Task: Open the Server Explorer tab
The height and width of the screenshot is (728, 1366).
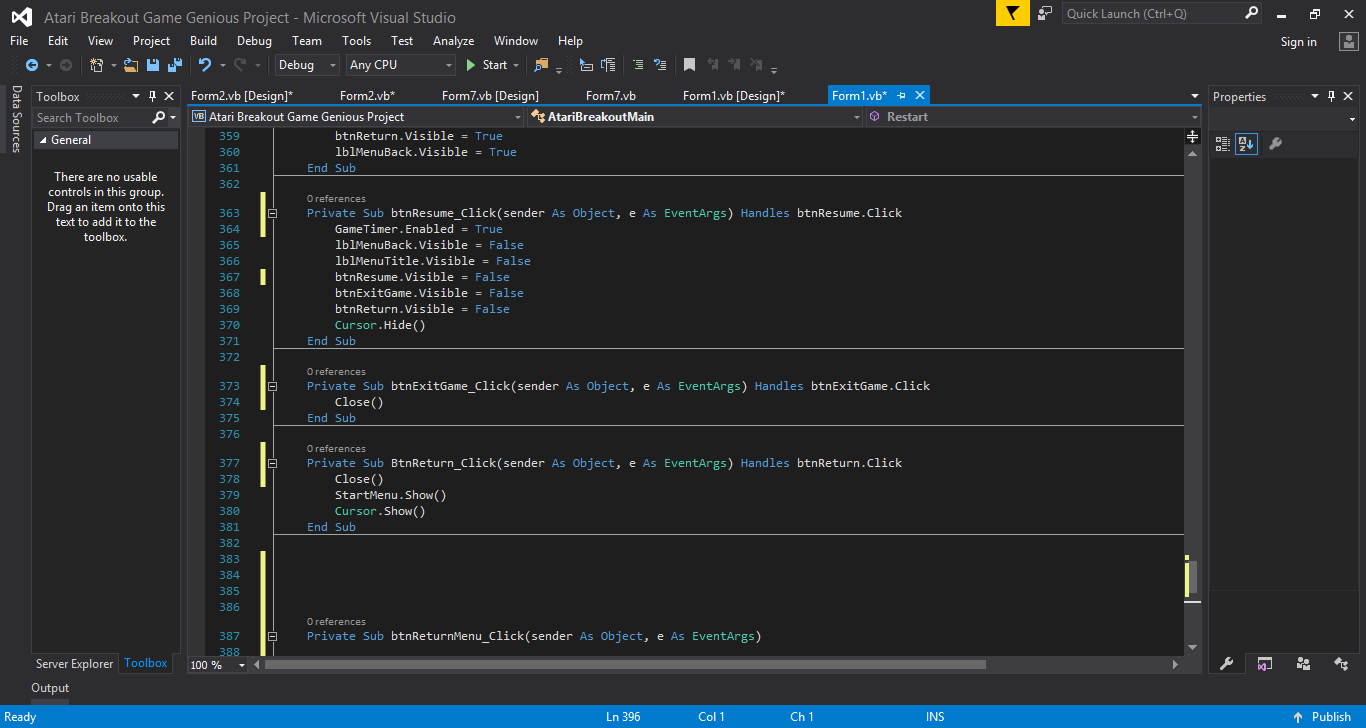Action: 75,663
